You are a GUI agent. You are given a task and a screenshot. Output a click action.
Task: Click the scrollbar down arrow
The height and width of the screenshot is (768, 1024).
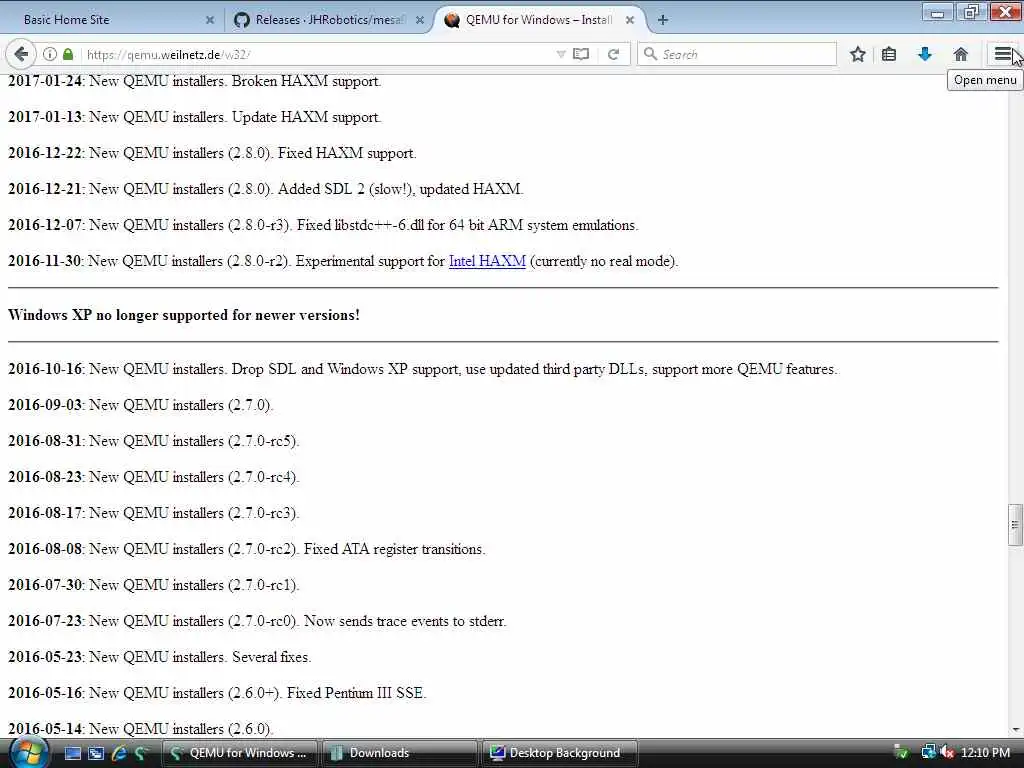pyautogui.click(x=1015, y=729)
